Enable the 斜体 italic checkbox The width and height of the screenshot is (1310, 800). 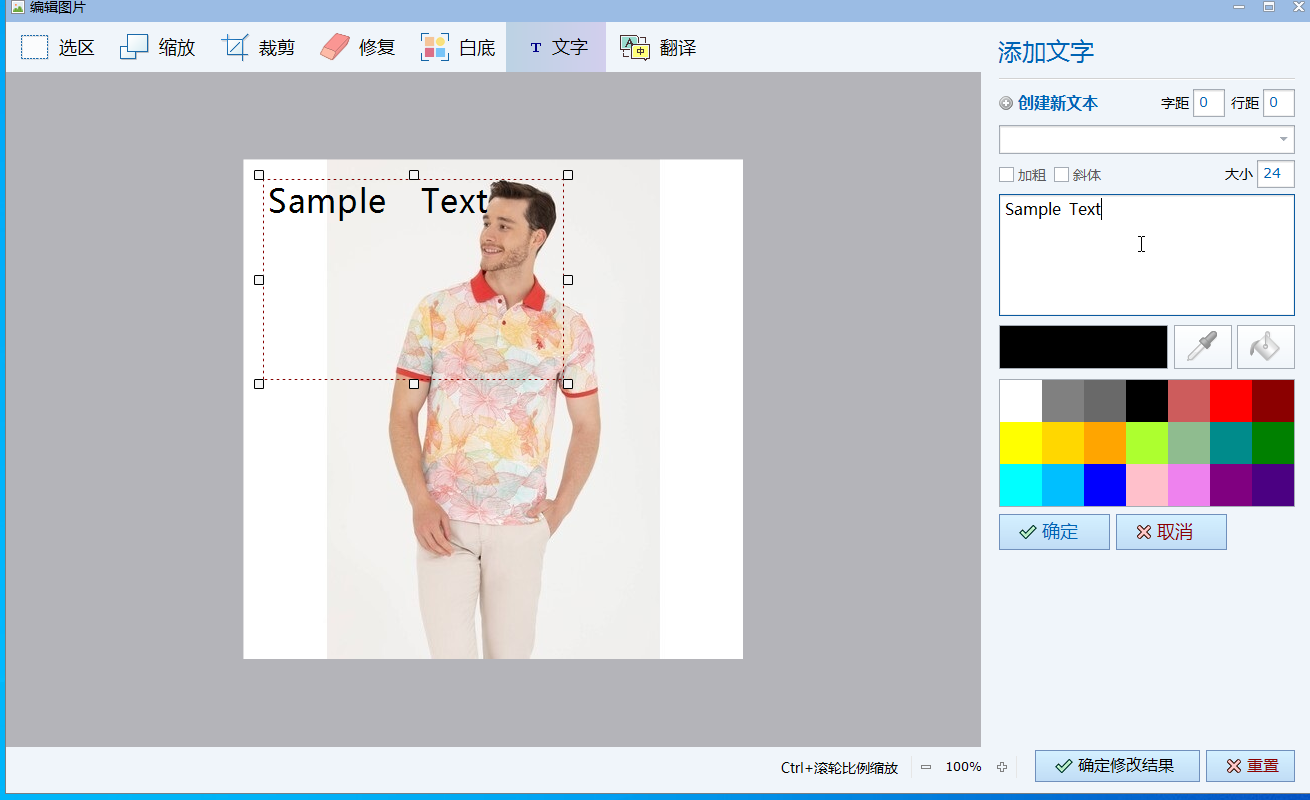pos(1062,175)
